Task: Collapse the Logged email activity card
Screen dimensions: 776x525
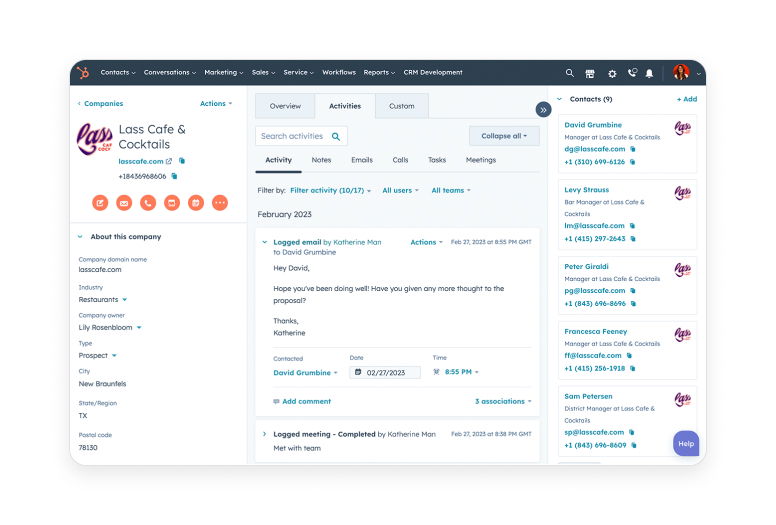Action: pos(265,242)
